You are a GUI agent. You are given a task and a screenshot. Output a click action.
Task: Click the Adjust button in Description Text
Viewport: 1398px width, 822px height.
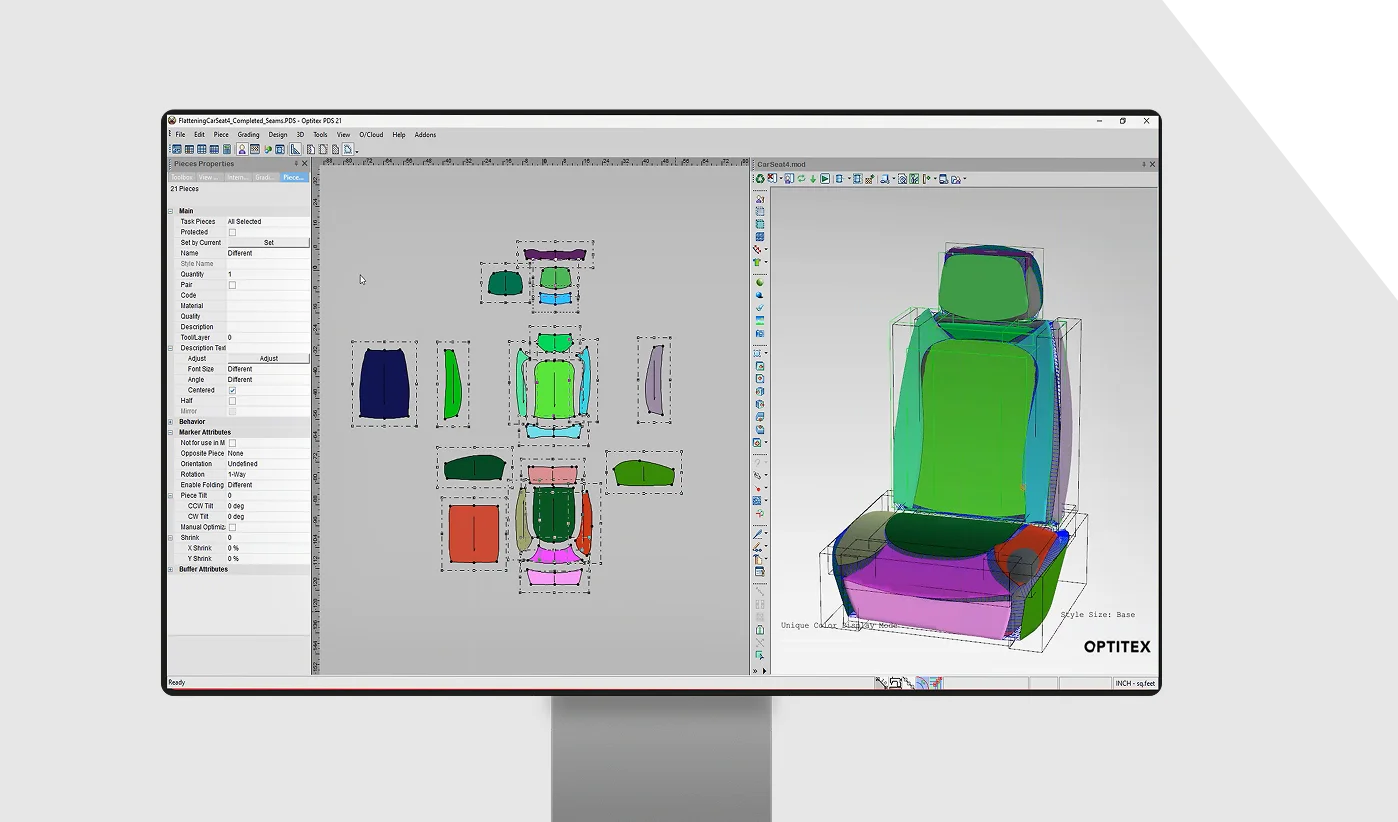267,358
